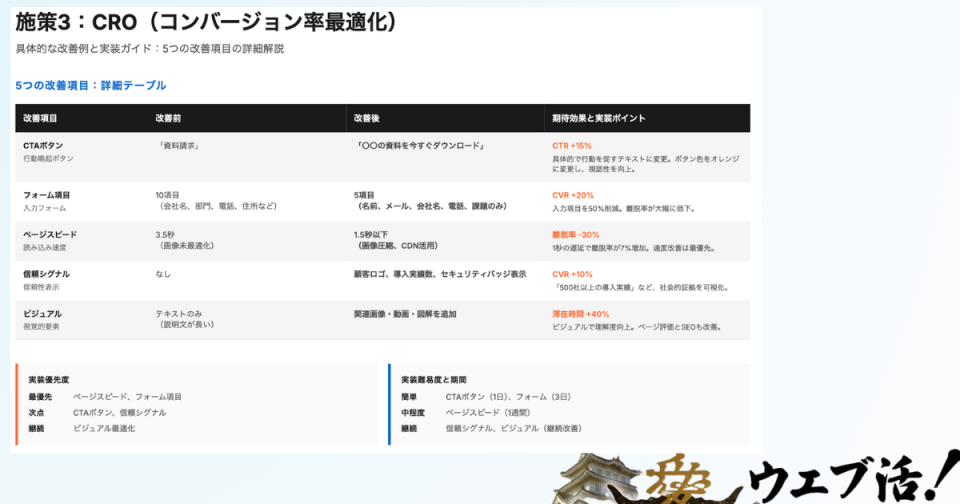Click the 「資料請求」 cell in 改善前
The width and height of the screenshot is (960, 504).
tap(179, 146)
